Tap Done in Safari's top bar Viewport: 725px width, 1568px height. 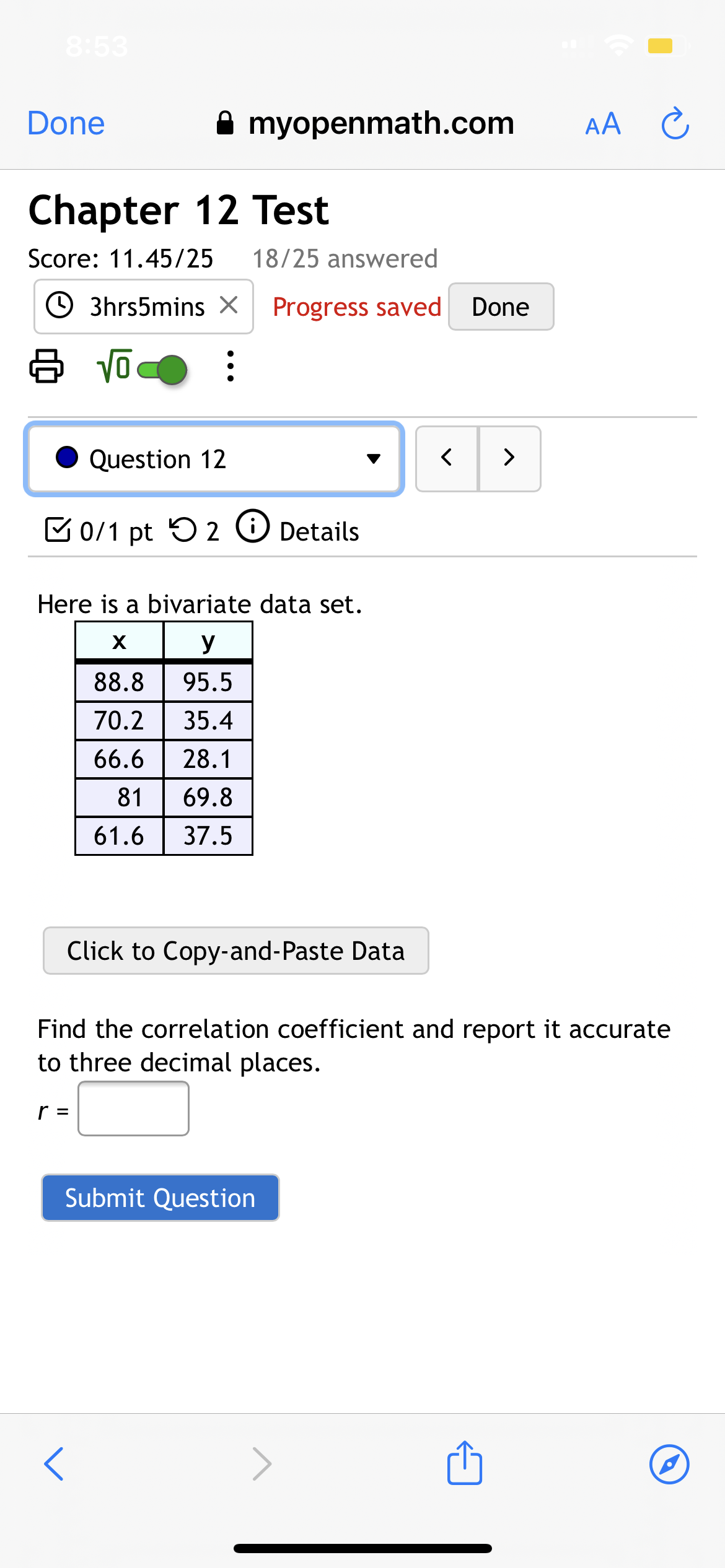point(64,123)
